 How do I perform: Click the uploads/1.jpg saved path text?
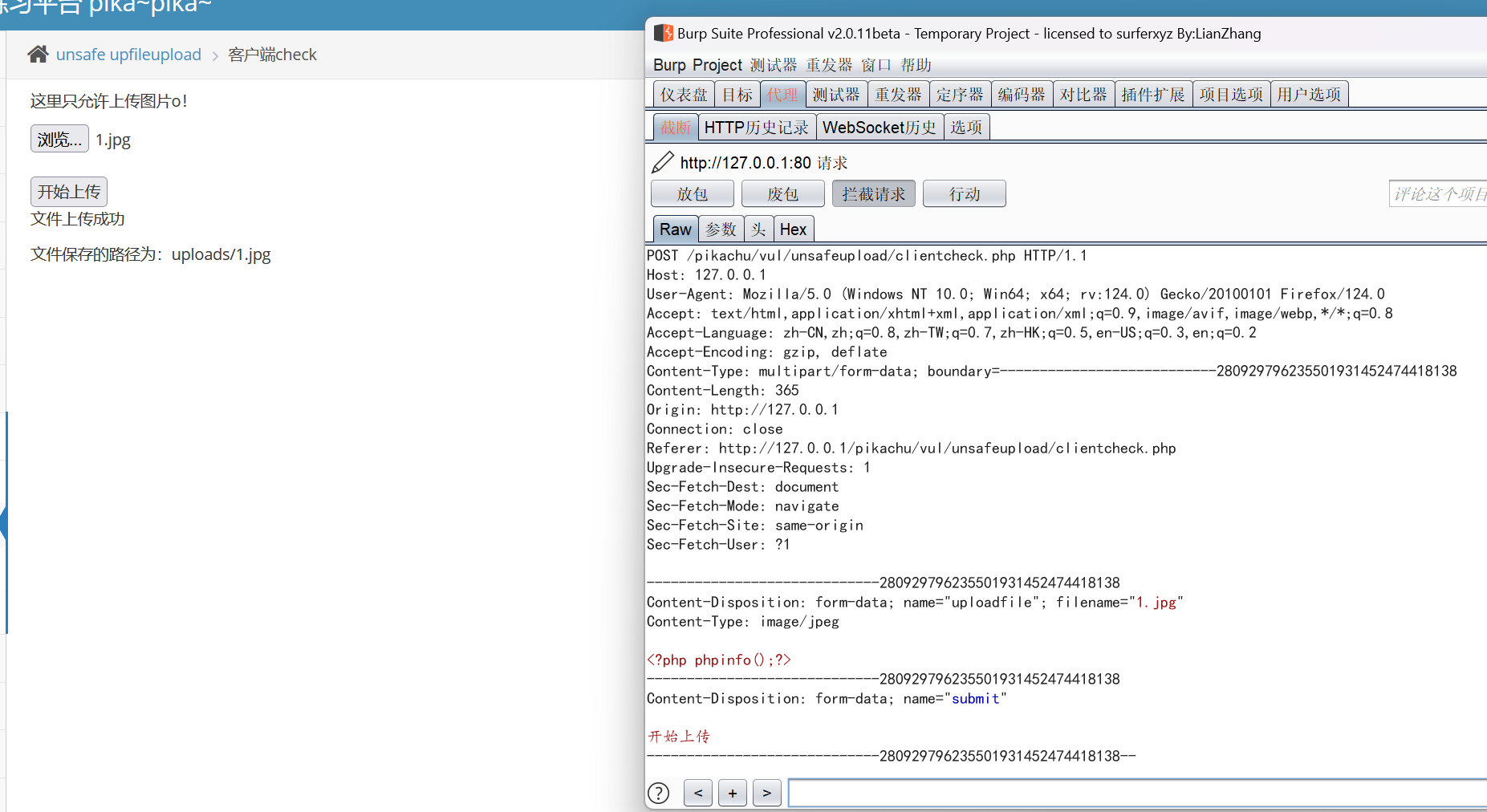(x=221, y=254)
